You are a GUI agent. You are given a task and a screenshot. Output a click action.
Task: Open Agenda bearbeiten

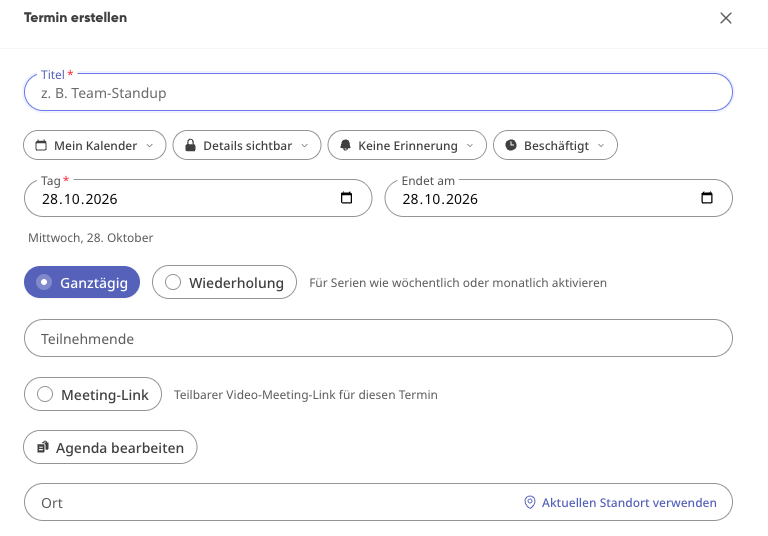pos(110,447)
